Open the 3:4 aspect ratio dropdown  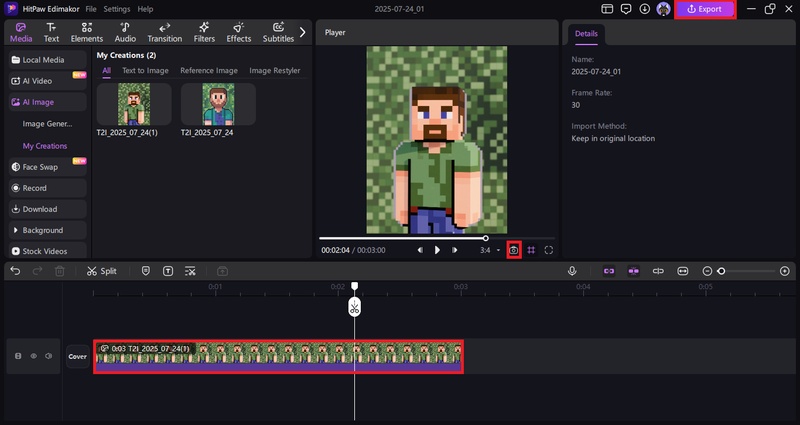(x=489, y=250)
